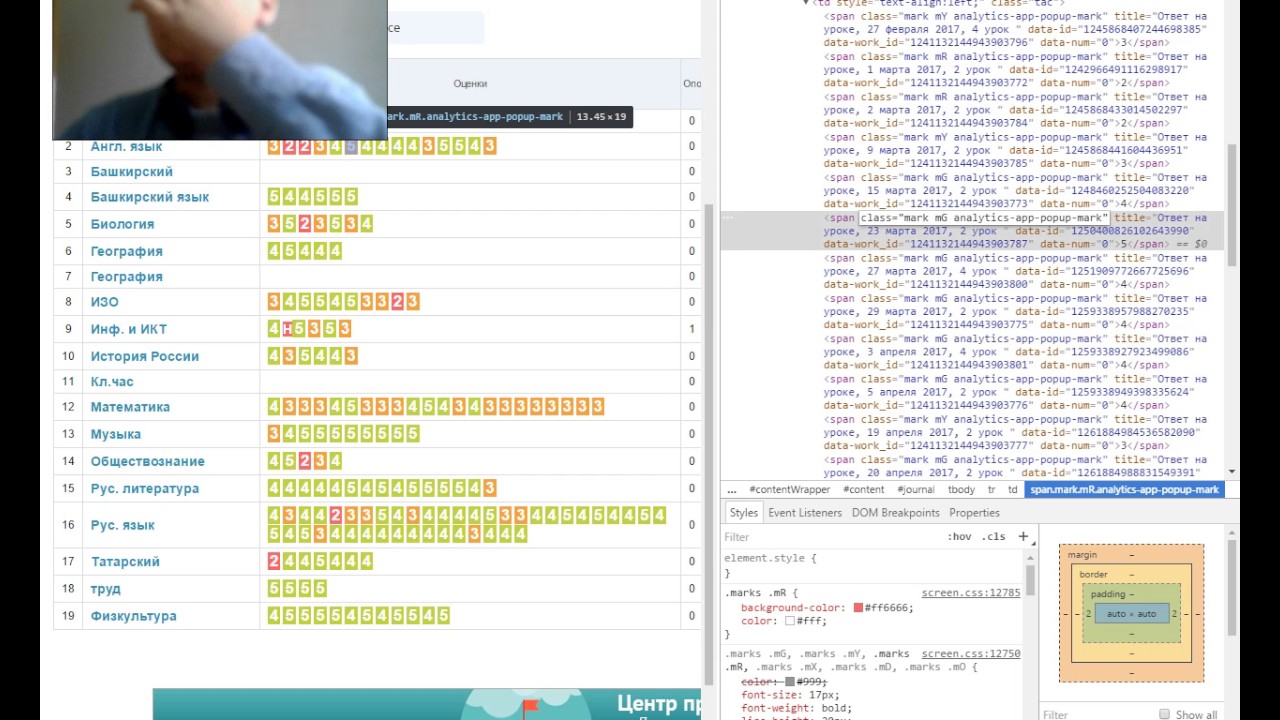
Task: Open the Физкультура subject link
Action: pos(134,615)
